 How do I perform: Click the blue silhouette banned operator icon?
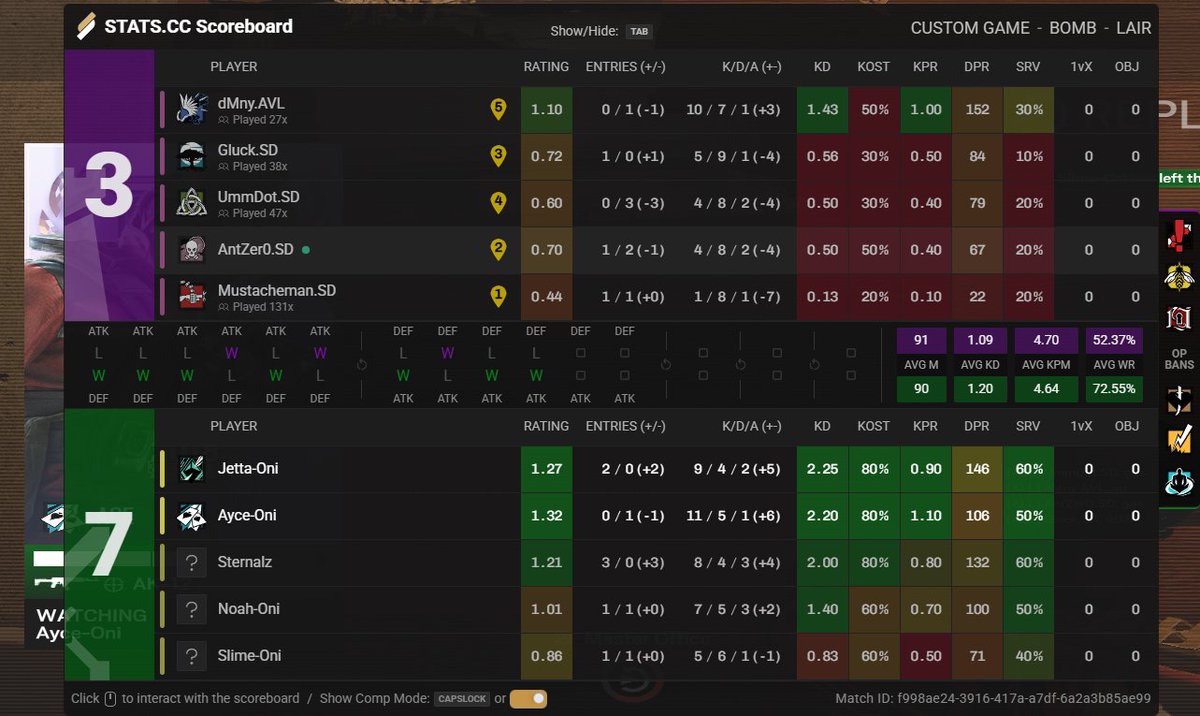coord(1180,482)
